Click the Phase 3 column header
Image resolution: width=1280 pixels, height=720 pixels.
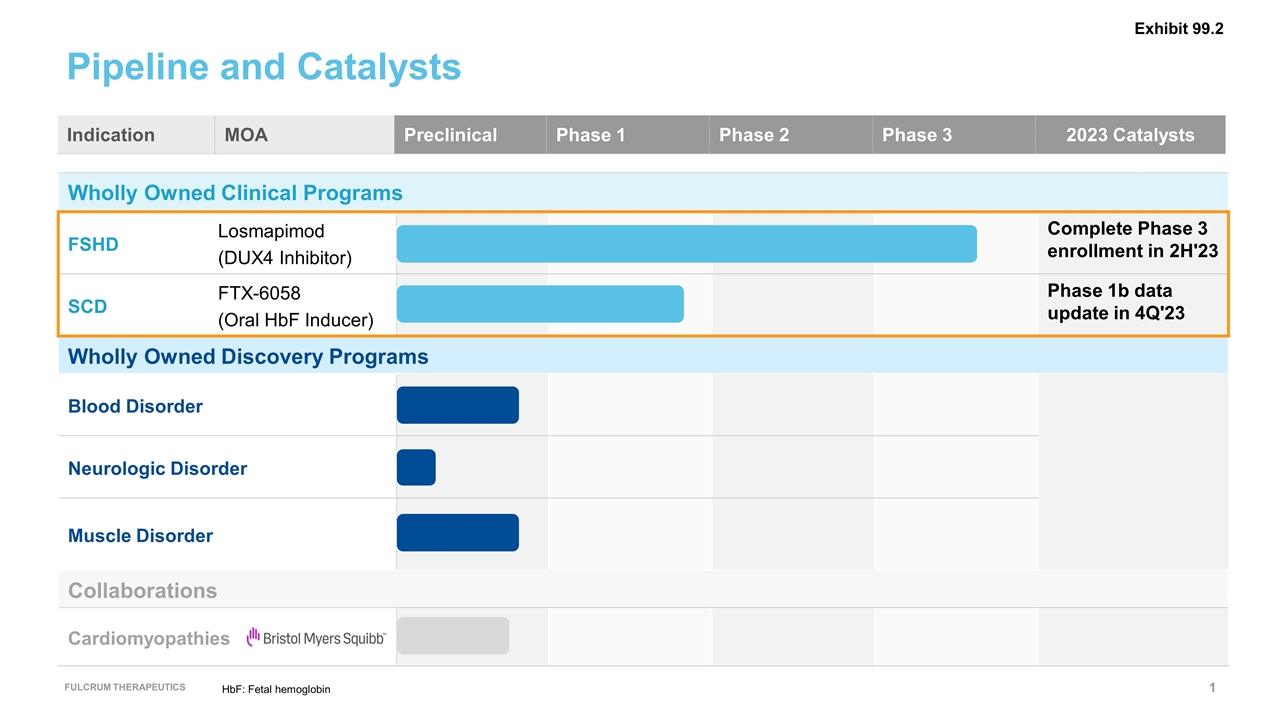[916, 135]
